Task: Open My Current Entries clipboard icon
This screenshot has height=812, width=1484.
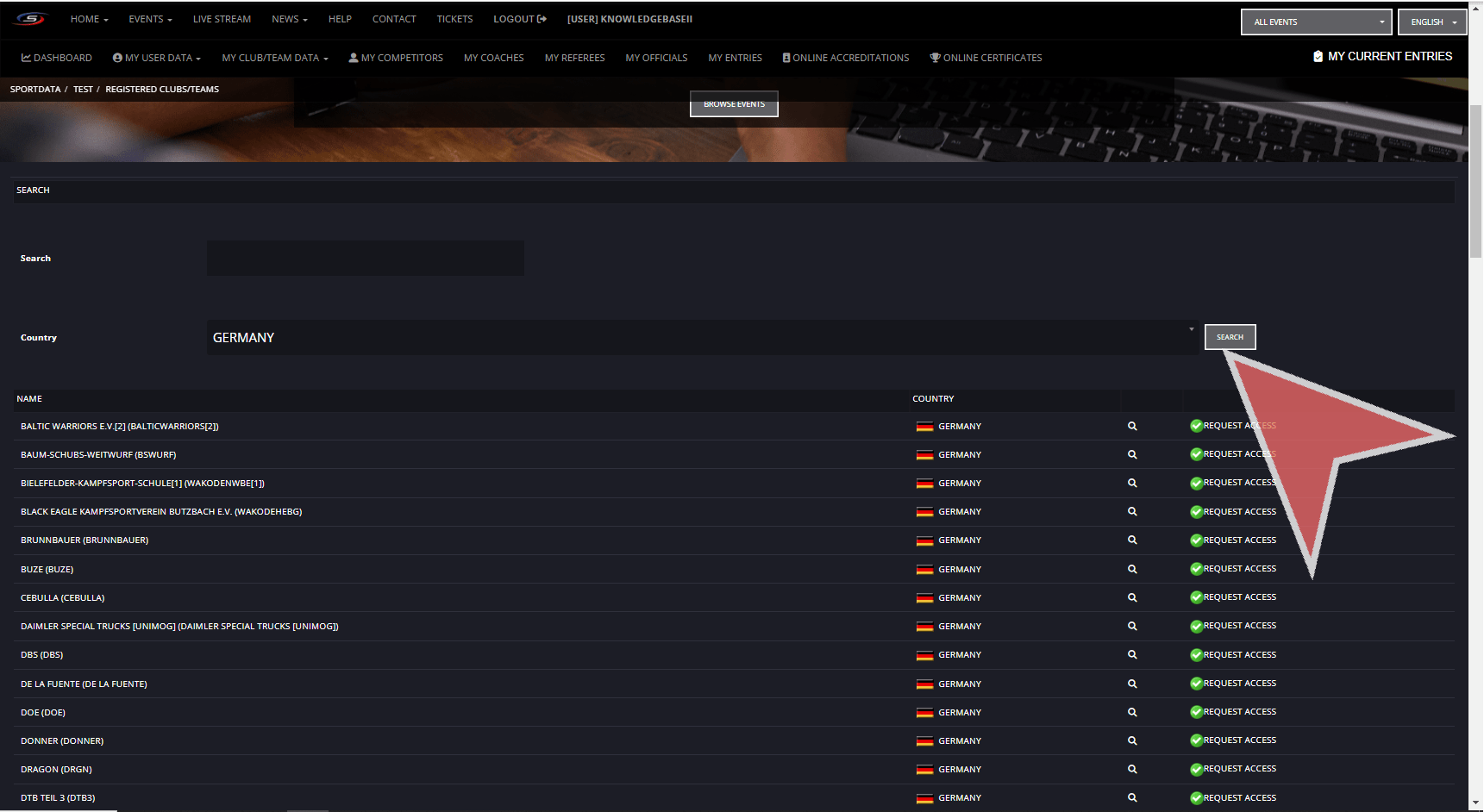Action: (x=1318, y=56)
